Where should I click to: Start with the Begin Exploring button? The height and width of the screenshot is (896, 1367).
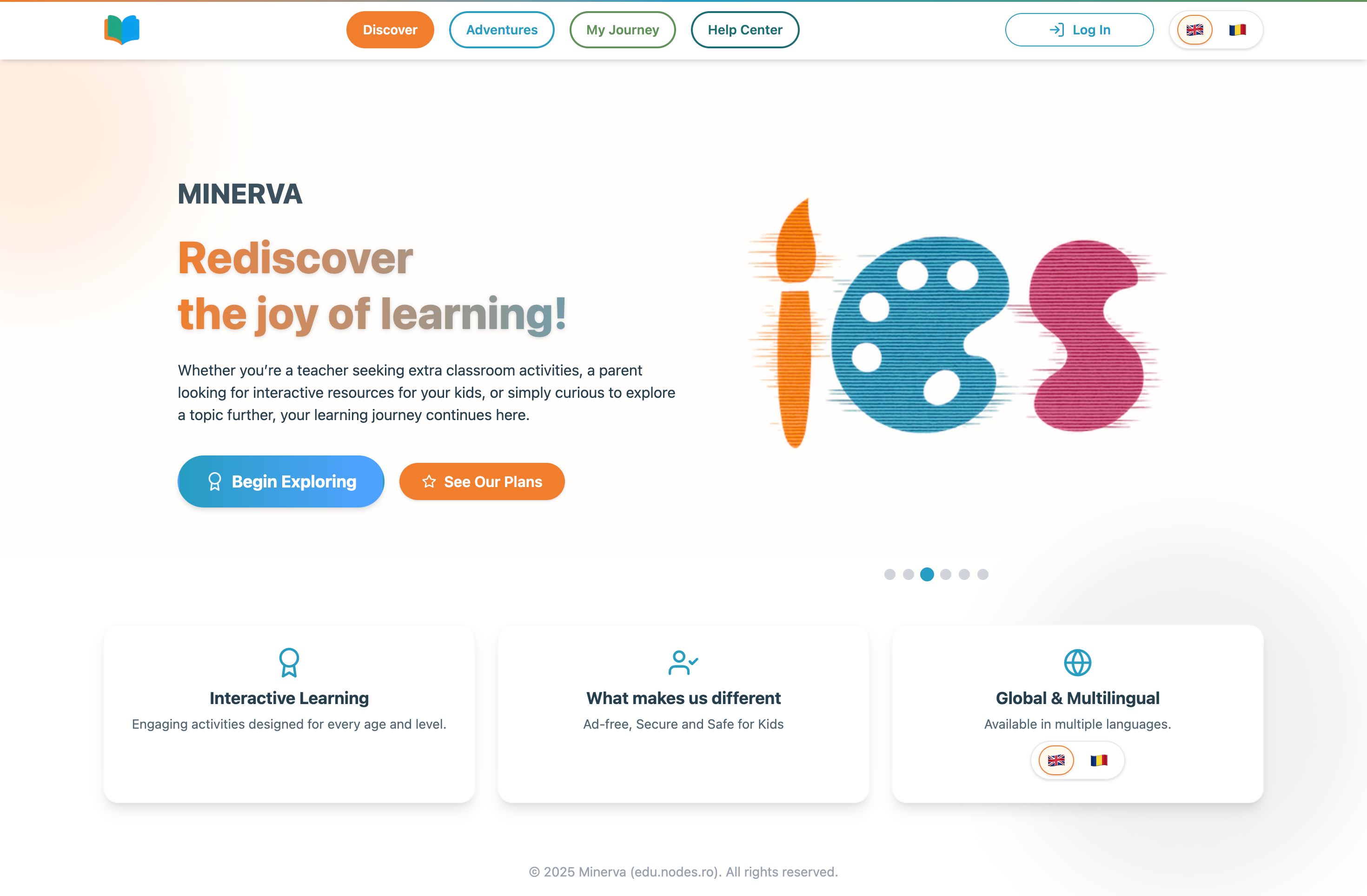(281, 481)
